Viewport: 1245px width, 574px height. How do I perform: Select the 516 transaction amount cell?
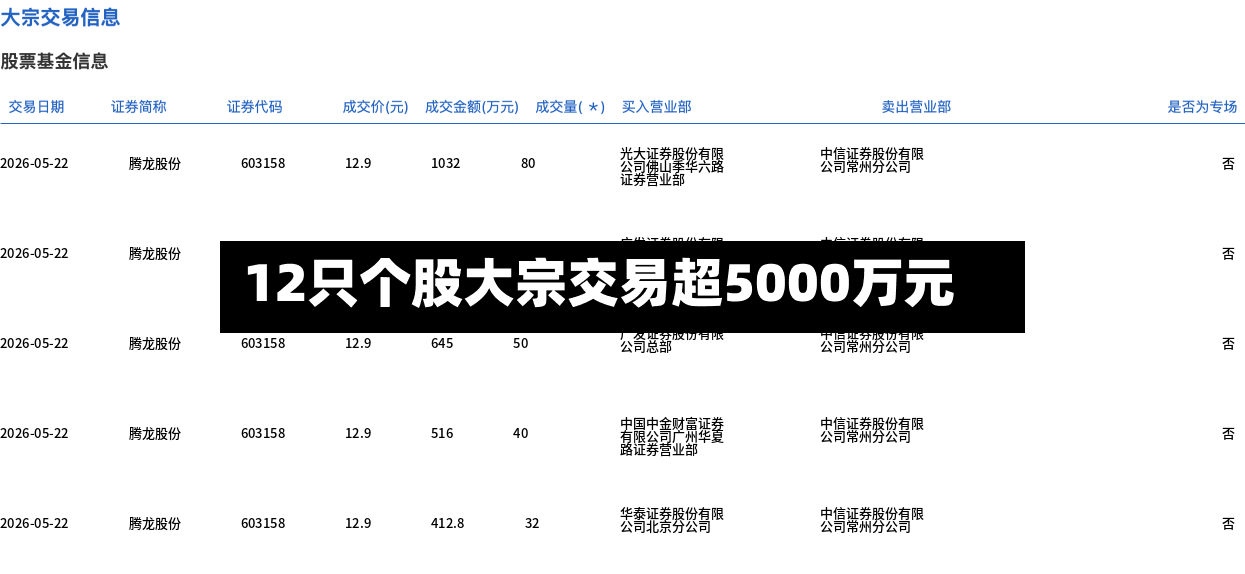[442, 433]
